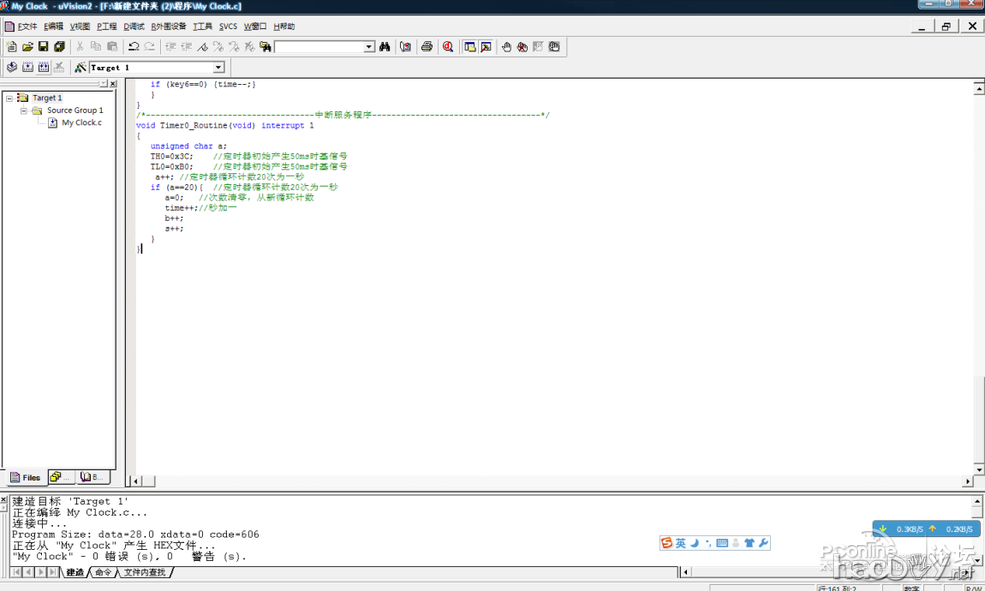The image size is (985, 591).
Task: Click the editor vertical scrollbar down arrow
Action: click(978, 469)
